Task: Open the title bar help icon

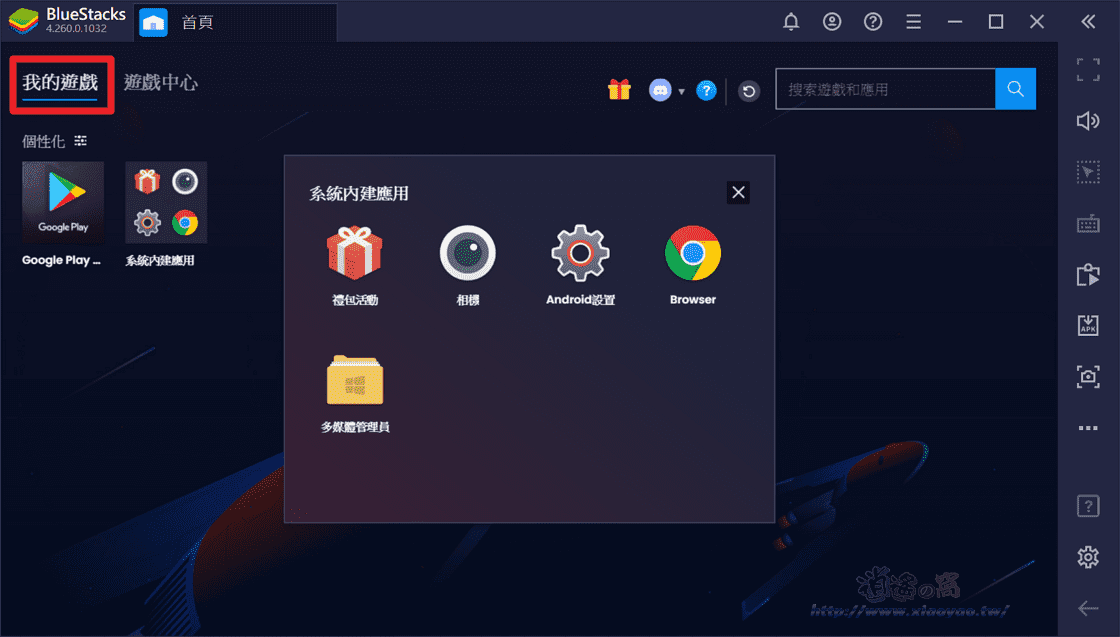Action: (x=872, y=21)
